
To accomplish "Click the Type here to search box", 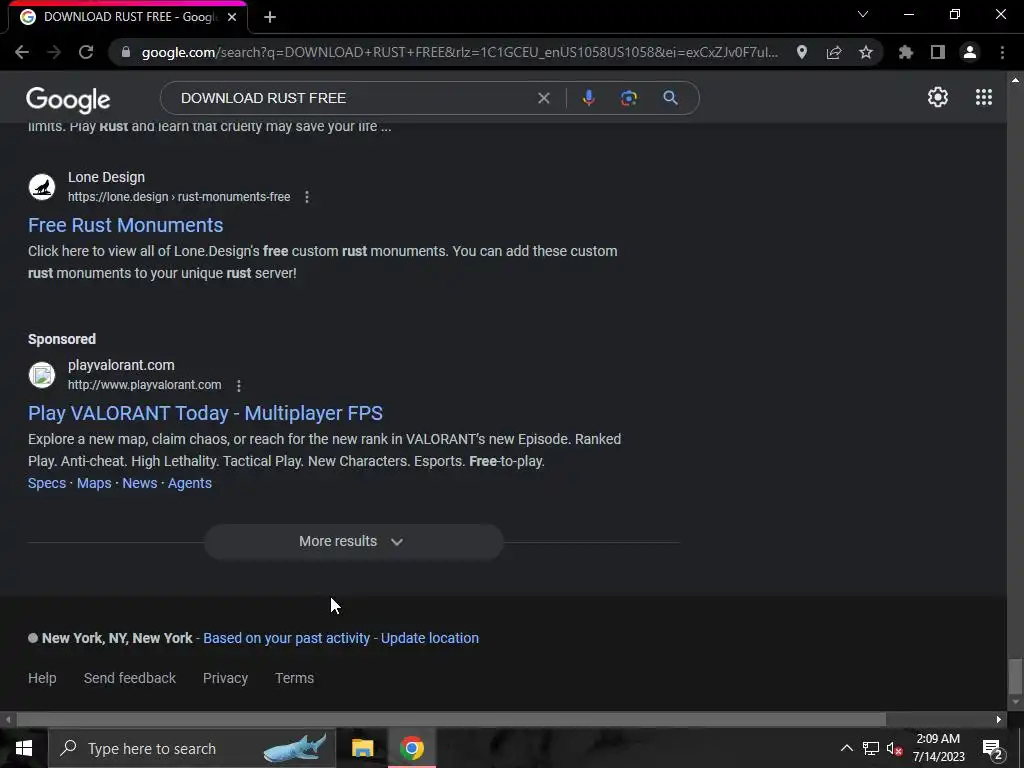I will (x=192, y=748).
